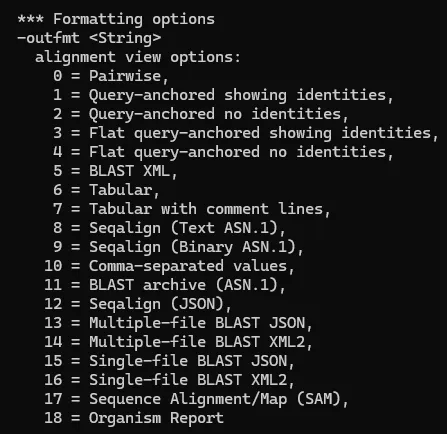Image resolution: width=447 pixels, height=434 pixels.
Task: Click the 'Multiple-file BLAST JSON' line
Action: [178, 323]
